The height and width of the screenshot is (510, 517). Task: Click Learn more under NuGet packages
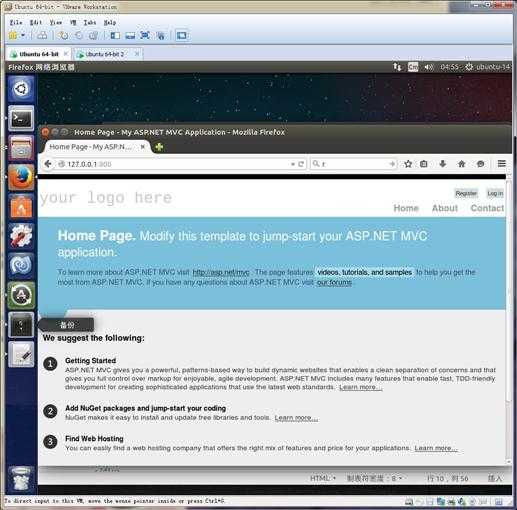click(x=296, y=418)
